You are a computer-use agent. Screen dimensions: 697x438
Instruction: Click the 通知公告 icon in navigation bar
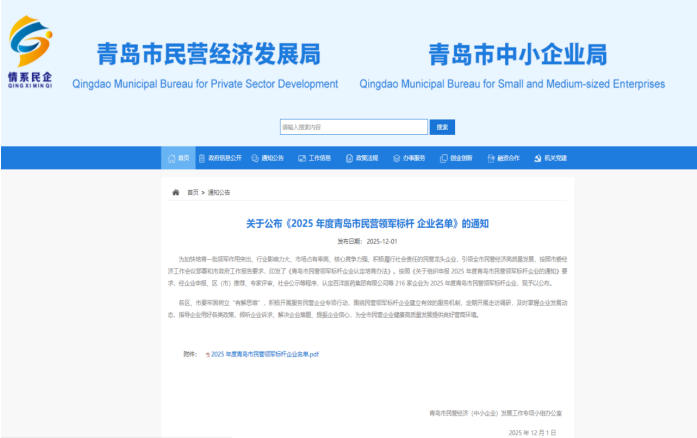[x=255, y=158]
